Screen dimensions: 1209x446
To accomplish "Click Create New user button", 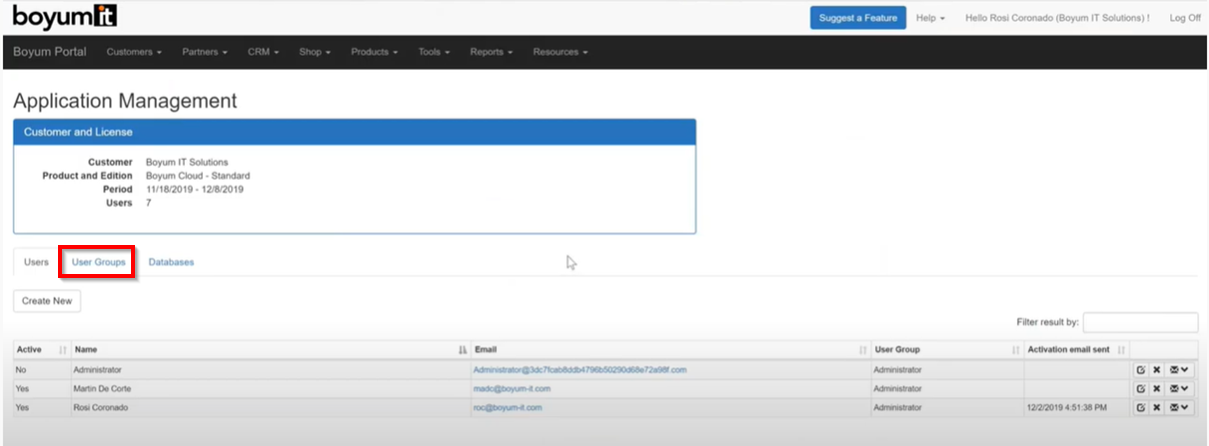I will click(47, 301).
